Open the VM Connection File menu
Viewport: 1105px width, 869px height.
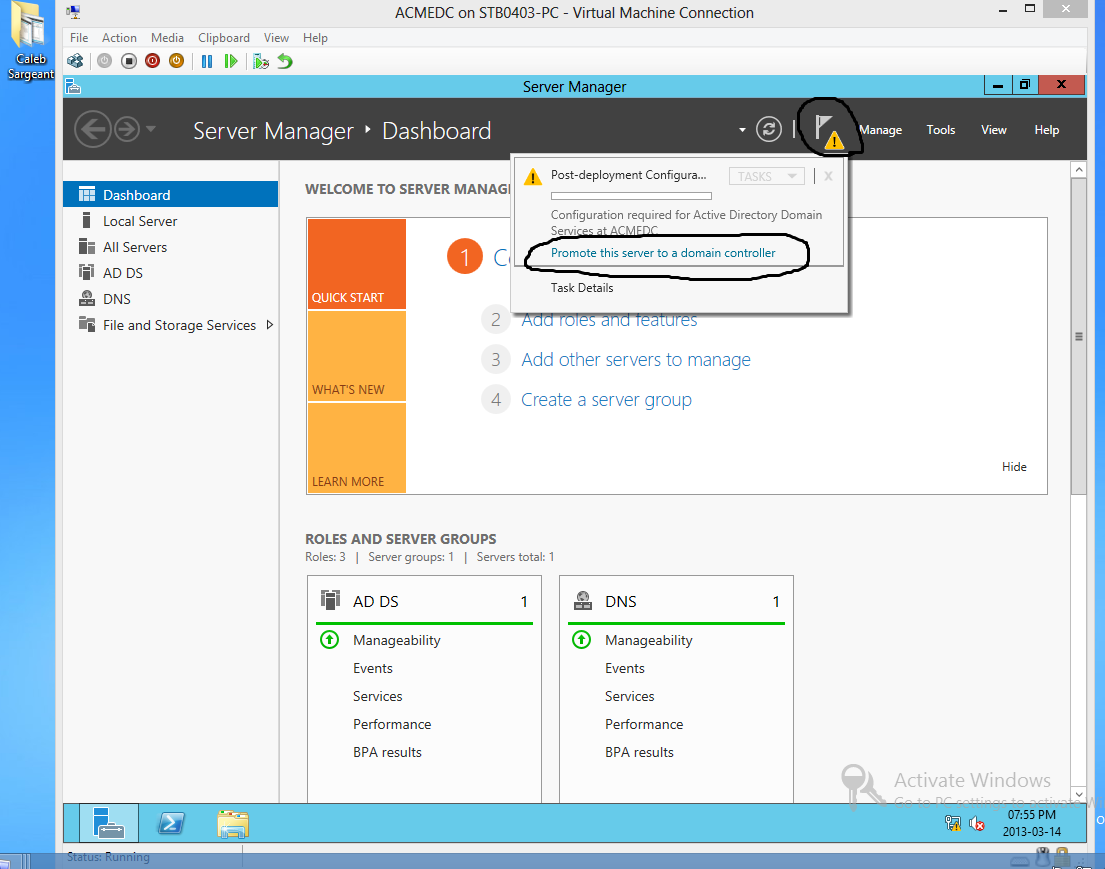tap(79, 37)
